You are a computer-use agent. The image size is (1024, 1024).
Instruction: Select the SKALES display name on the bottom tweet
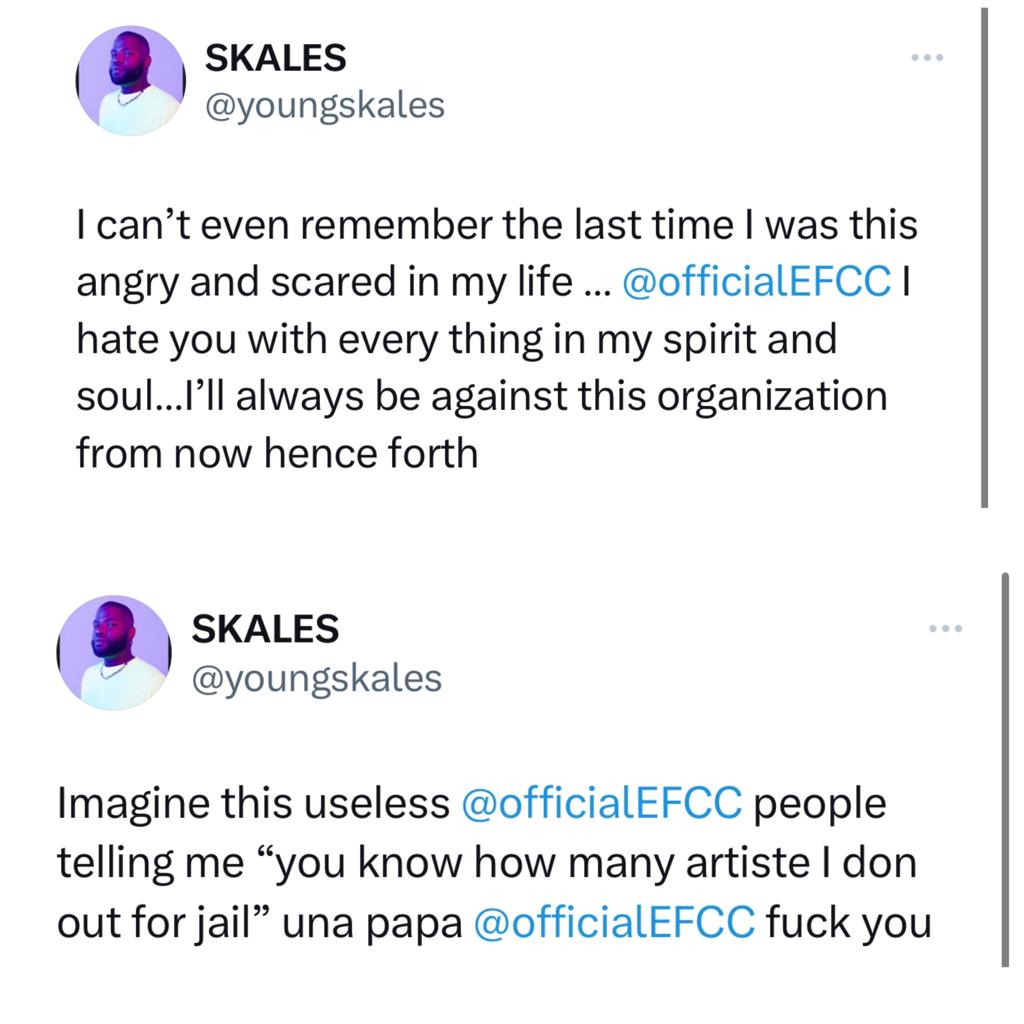pyautogui.click(x=263, y=631)
